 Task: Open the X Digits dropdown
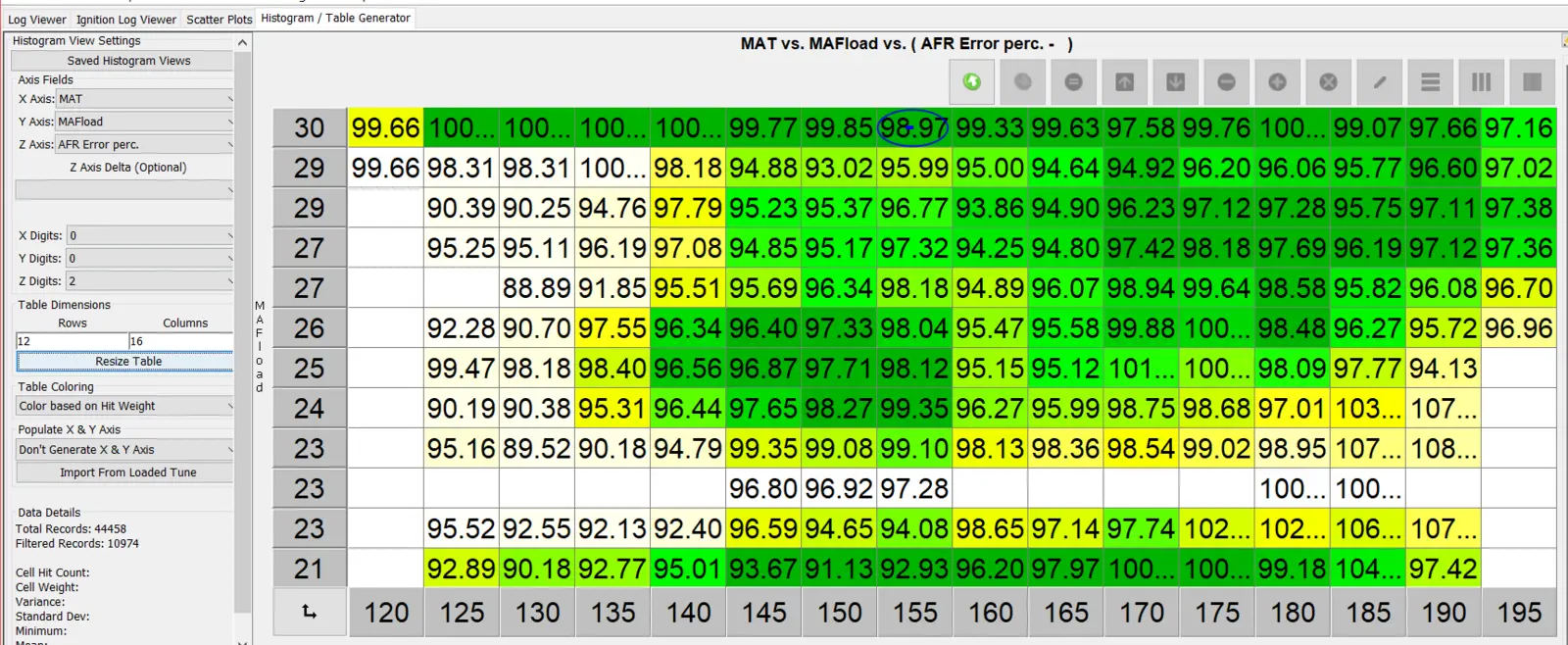point(150,235)
